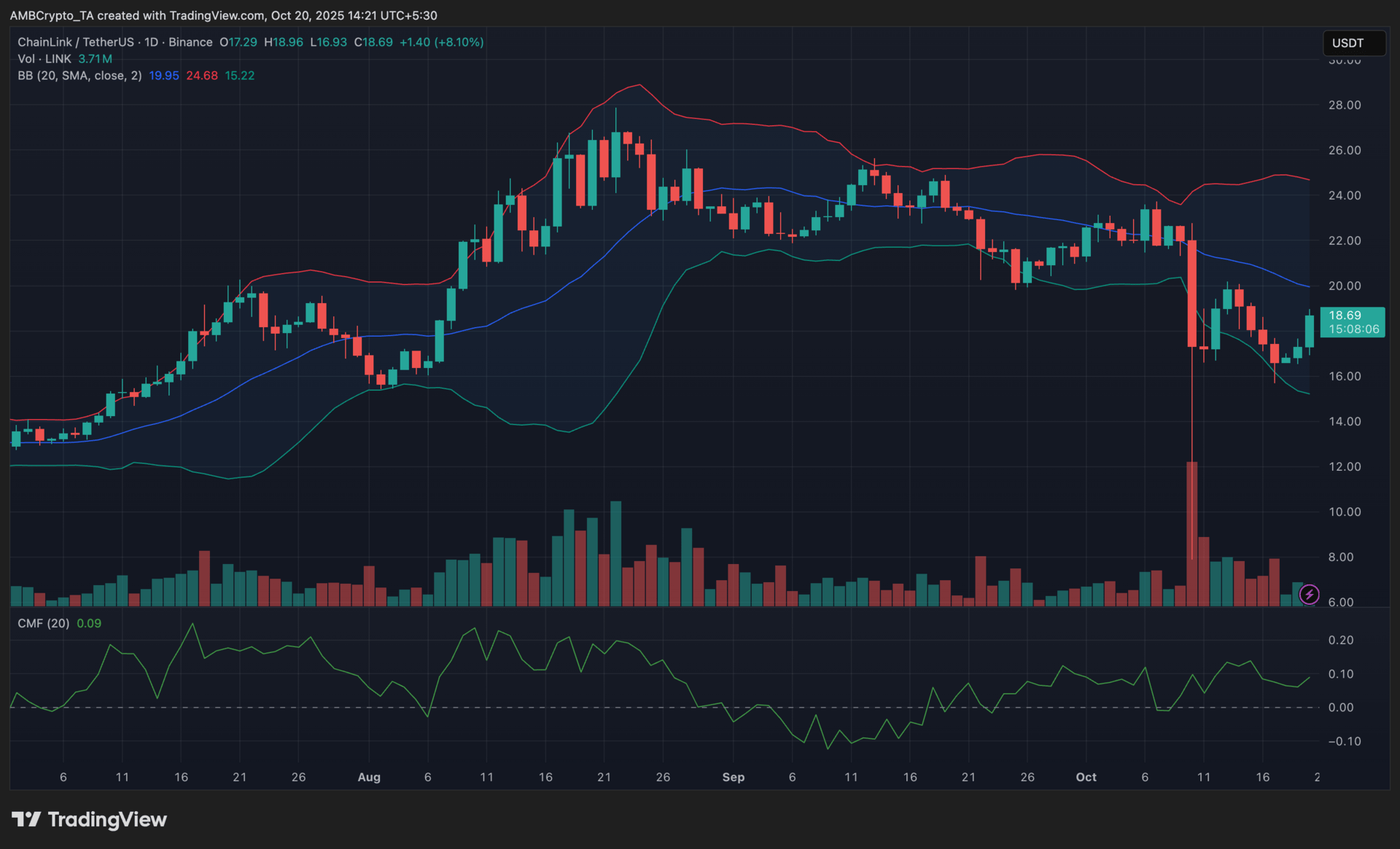The image size is (1400, 849).
Task: Click the purple lightning bolt icon
Action: tap(1309, 595)
